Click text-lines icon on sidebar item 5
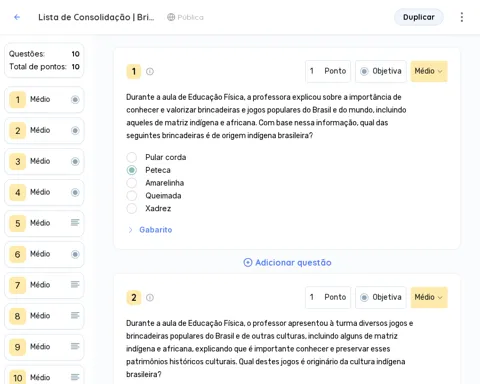 pyautogui.click(x=75, y=222)
